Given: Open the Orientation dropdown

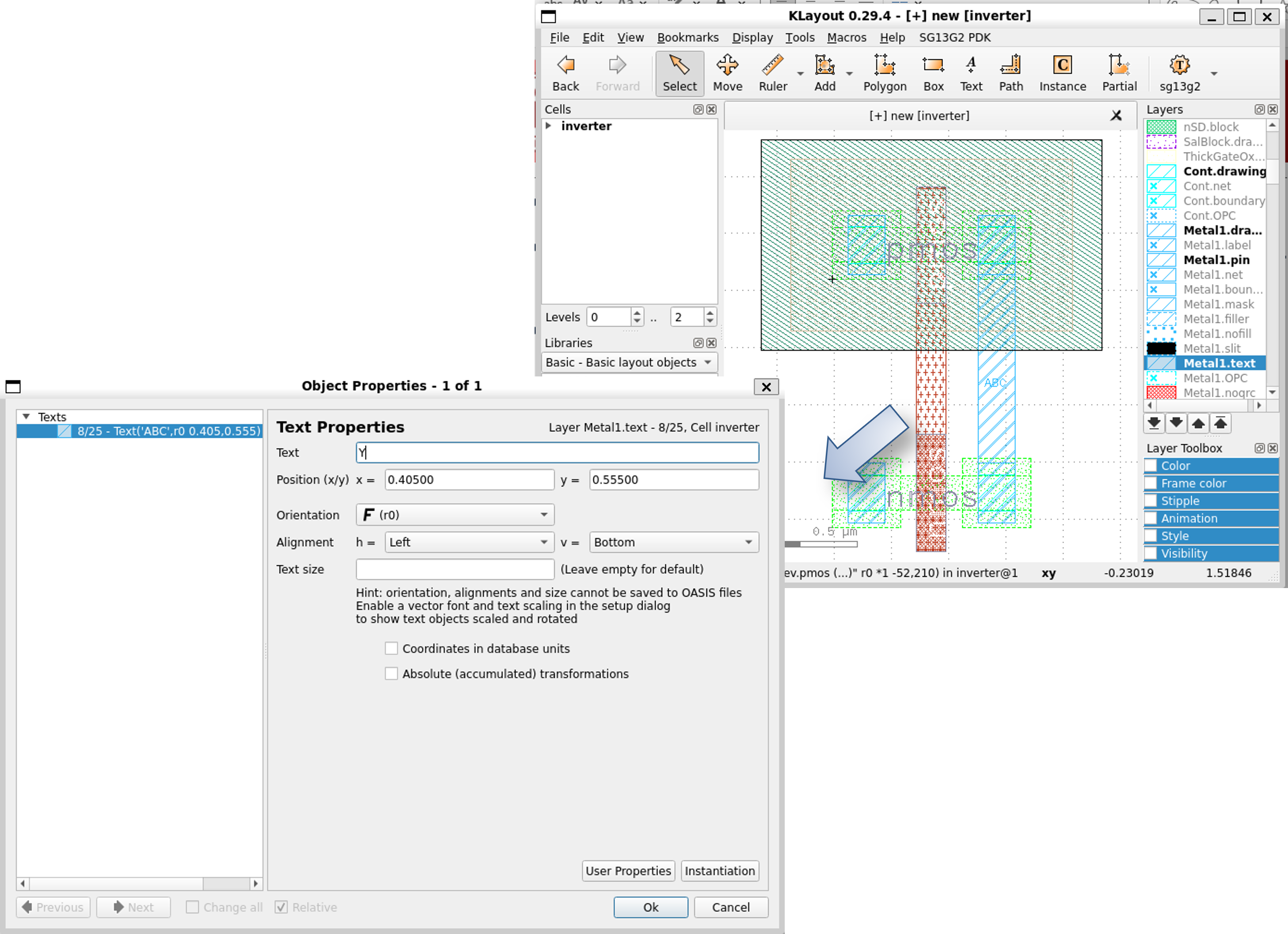Looking at the screenshot, I should (x=454, y=515).
